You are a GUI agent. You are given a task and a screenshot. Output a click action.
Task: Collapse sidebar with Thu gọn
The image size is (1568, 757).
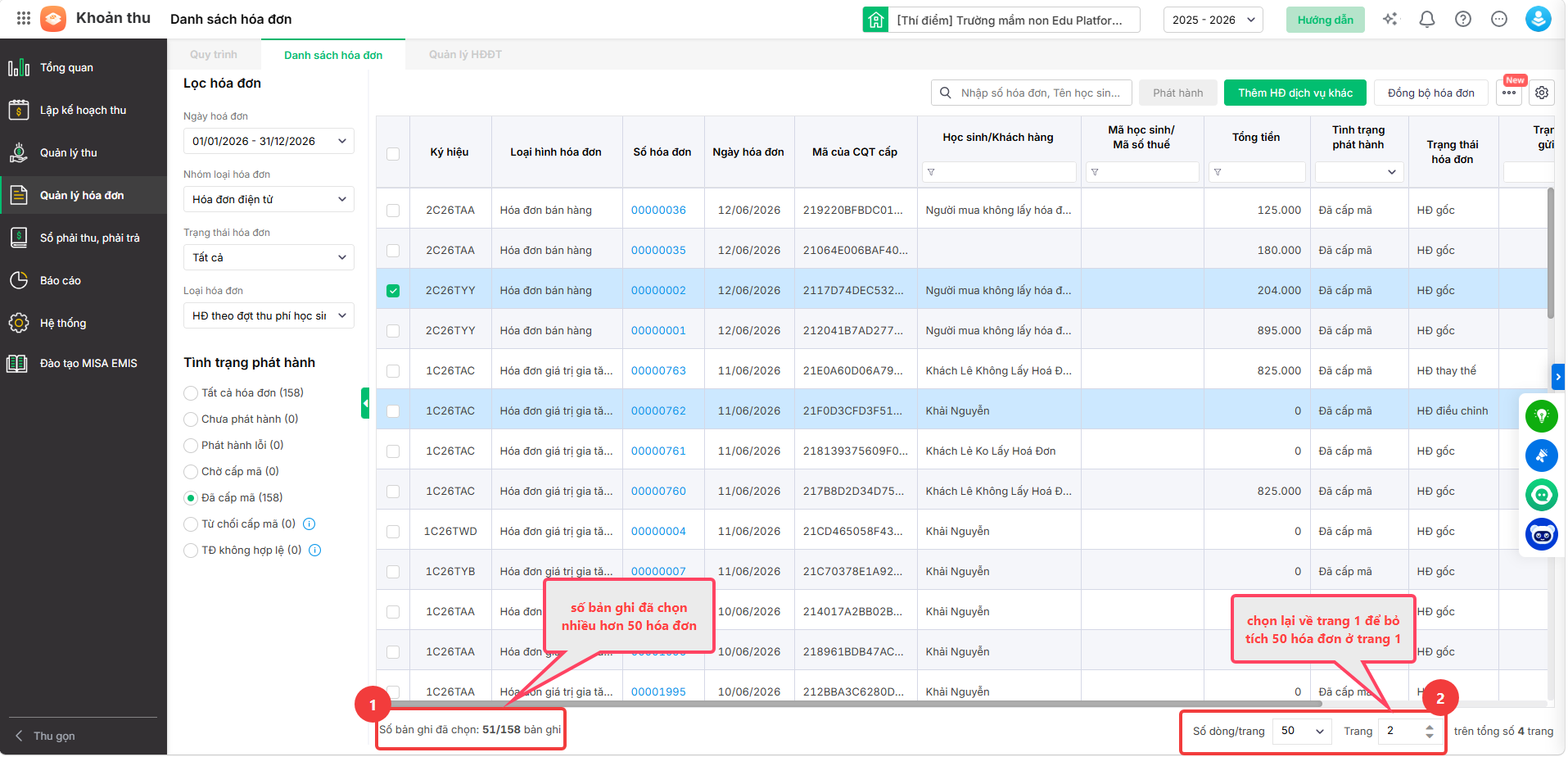click(46, 736)
